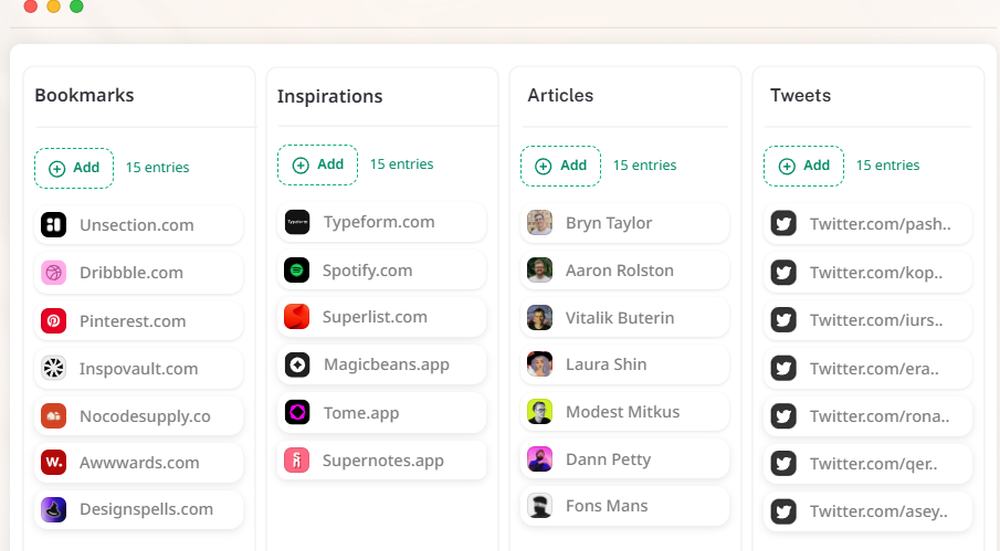Select Vitalik Buterin's profile photo
The height and width of the screenshot is (551, 1000).
click(x=540, y=318)
